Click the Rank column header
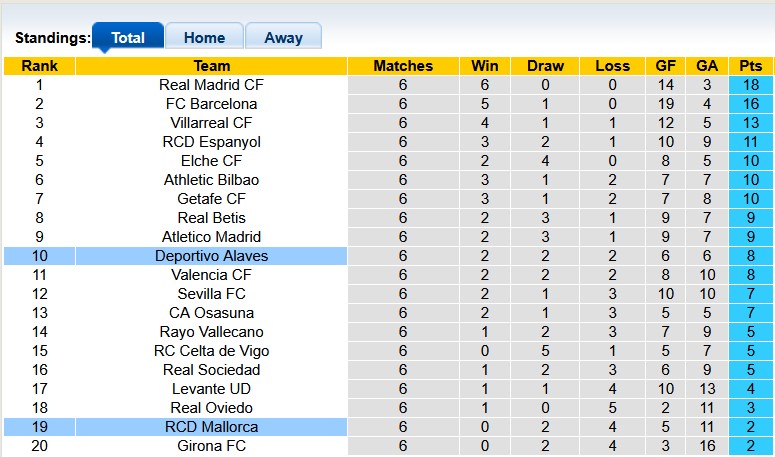 point(39,66)
